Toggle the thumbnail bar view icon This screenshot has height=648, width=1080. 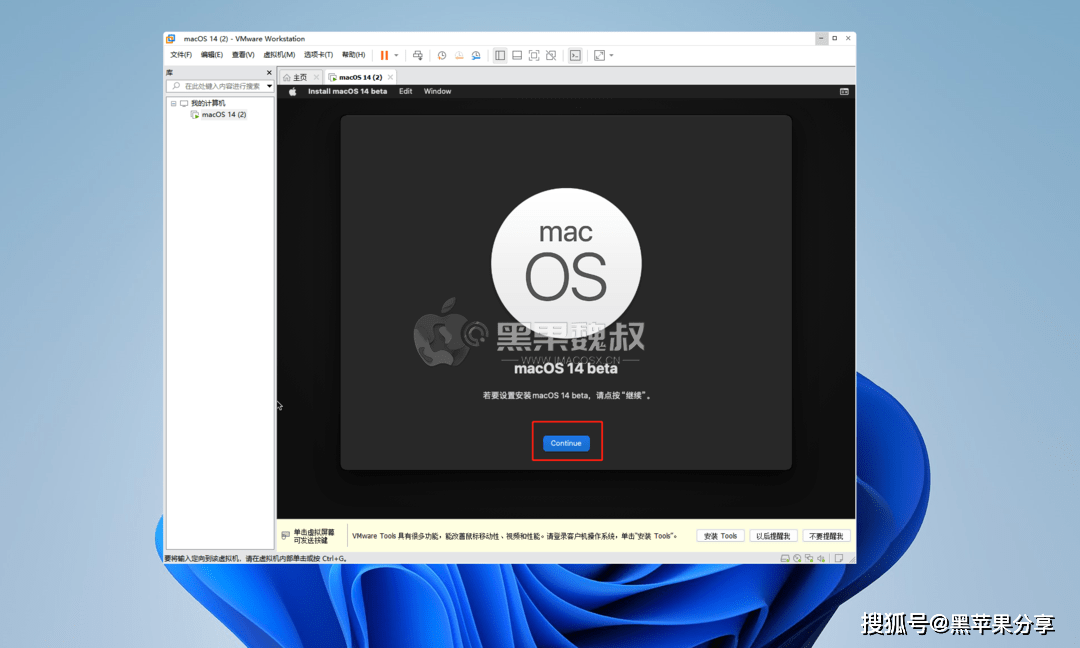point(517,55)
